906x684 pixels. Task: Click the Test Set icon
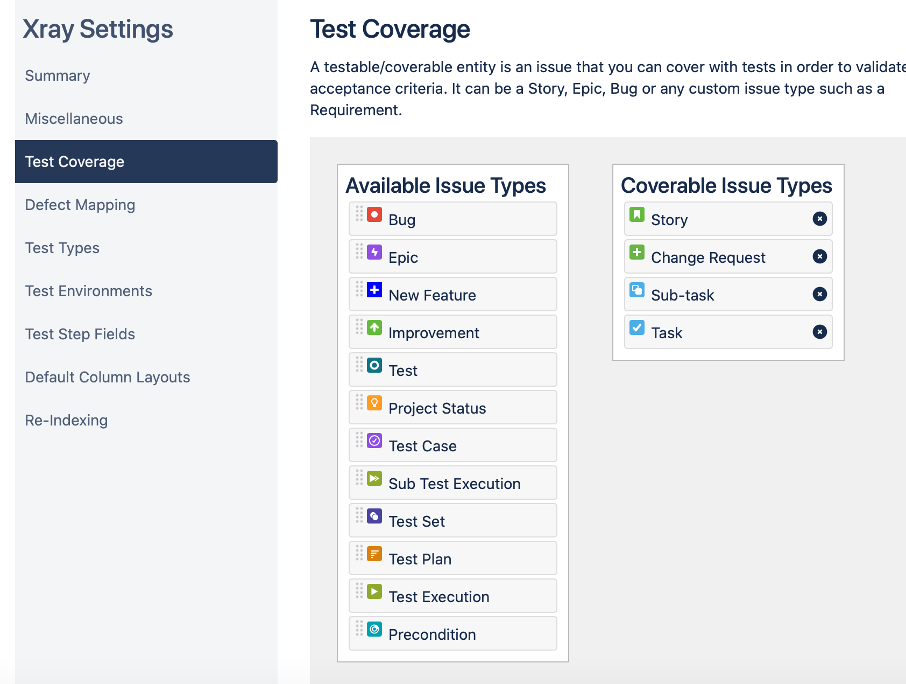(374, 516)
